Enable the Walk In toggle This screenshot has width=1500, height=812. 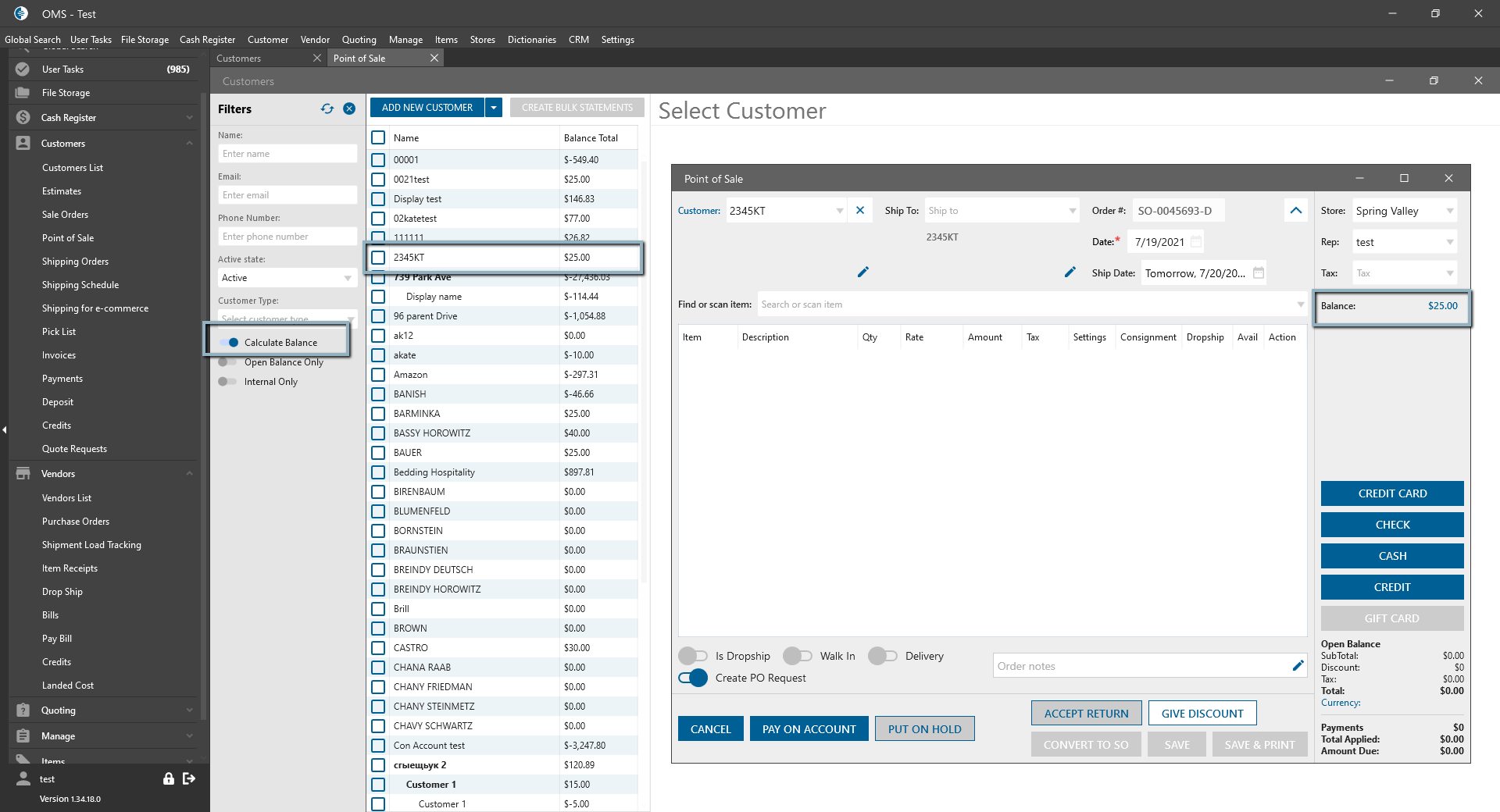click(x=798, y=656)
